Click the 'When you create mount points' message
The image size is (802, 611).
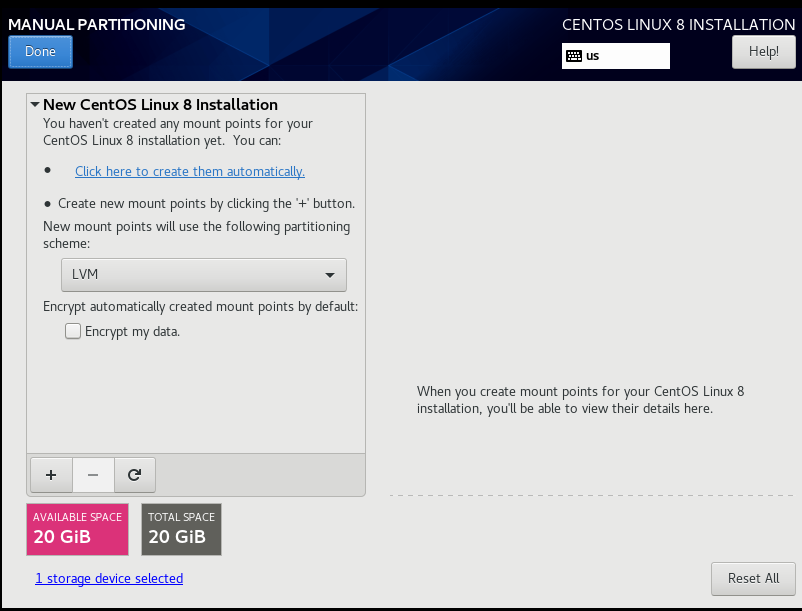[x=581, y=400]
